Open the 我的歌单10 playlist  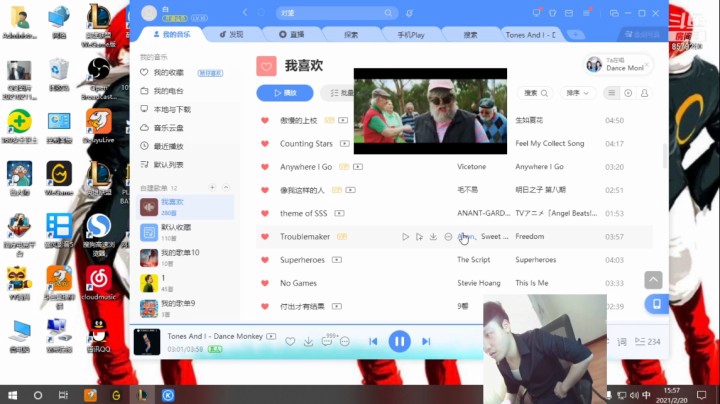click(x=186, y=258)
